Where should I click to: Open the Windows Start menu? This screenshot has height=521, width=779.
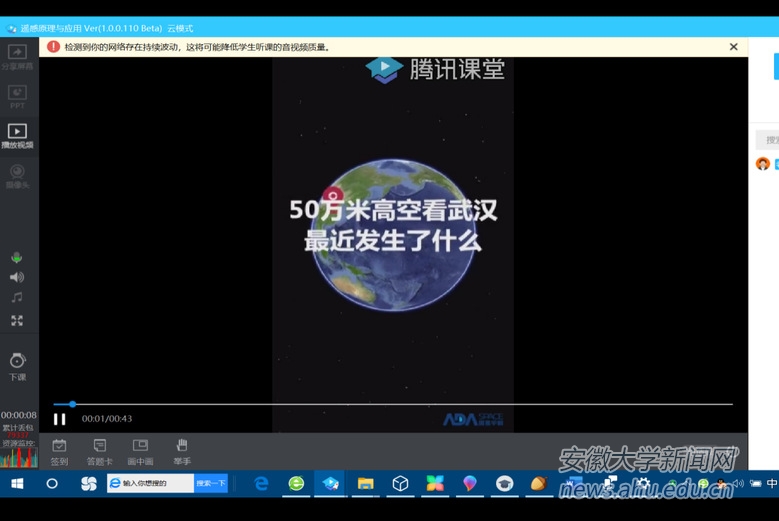pyautogui.click(x=17, y=484)
